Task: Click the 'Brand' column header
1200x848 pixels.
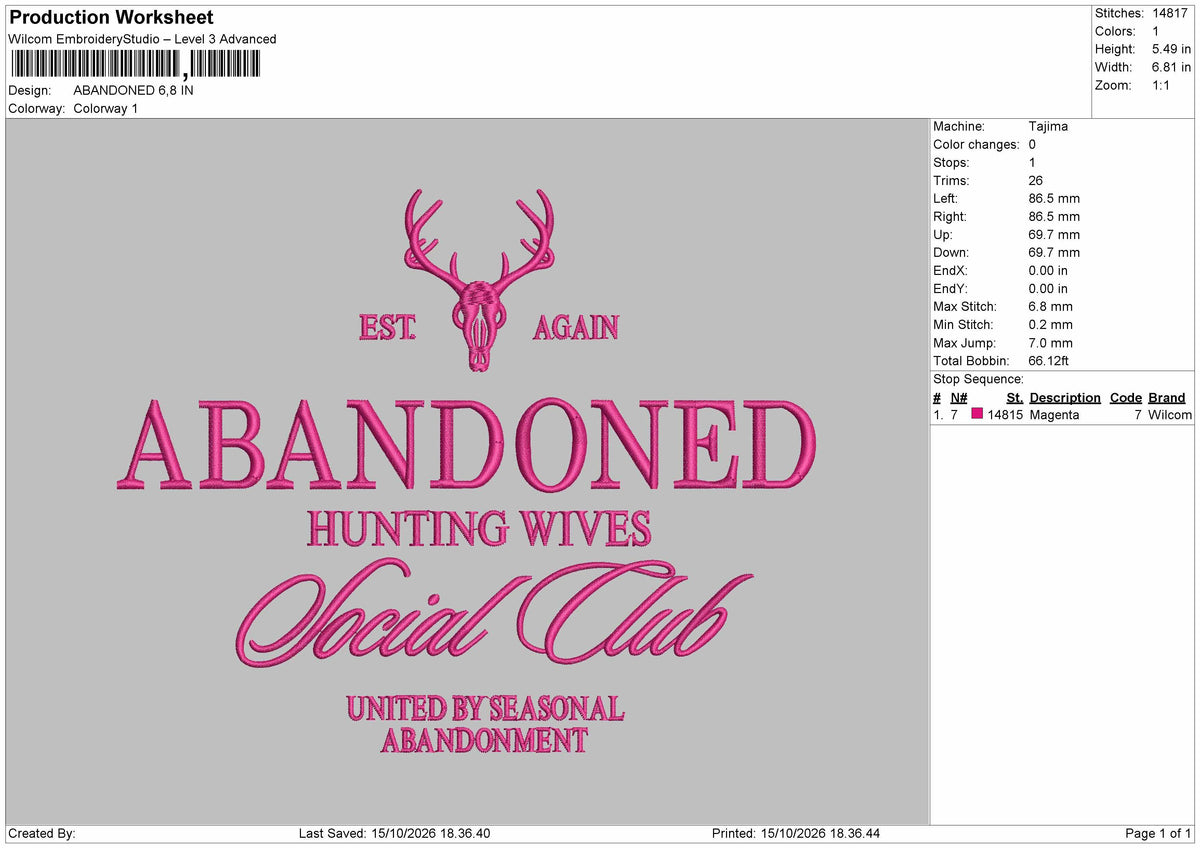Action: 1167,397
